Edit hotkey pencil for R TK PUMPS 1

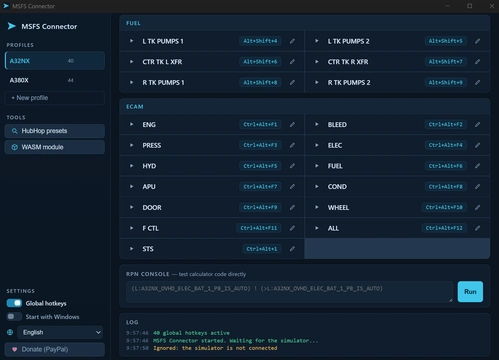coord(292,82)
